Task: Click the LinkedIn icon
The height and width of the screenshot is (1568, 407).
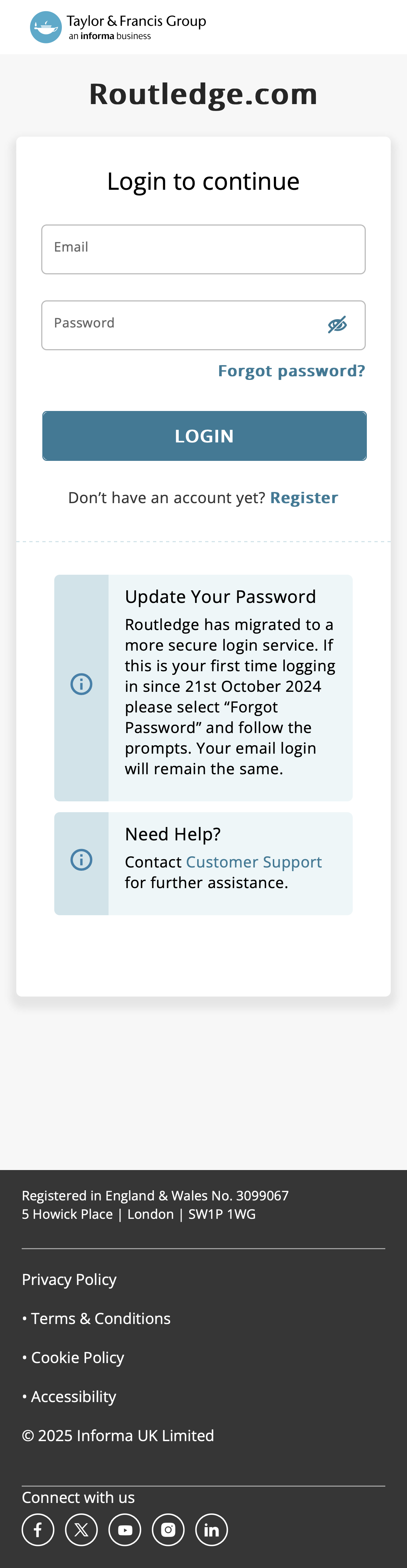Action: coord(211,1530)
